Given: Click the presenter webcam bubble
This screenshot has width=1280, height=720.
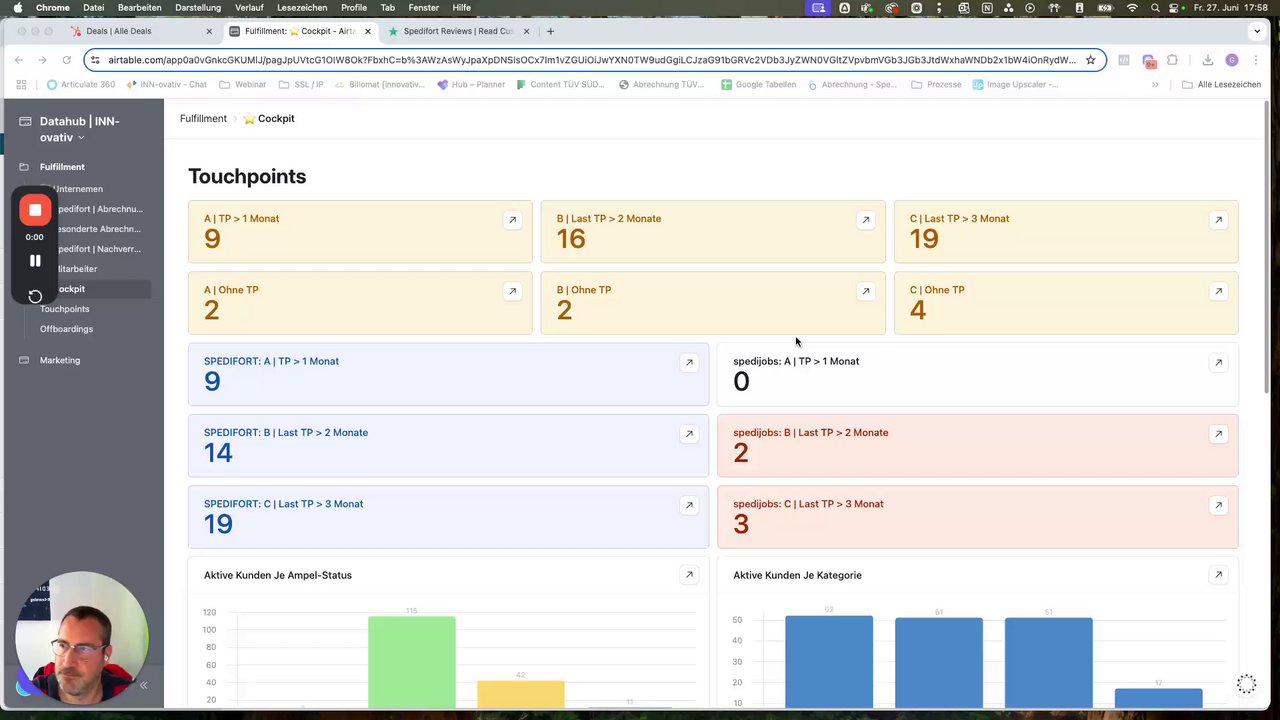Looking at the screenshot, I should [x=82, y=637].
